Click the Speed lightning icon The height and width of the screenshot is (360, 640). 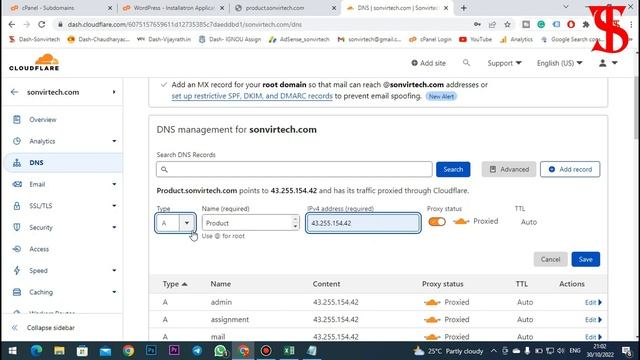click(17, 270)
